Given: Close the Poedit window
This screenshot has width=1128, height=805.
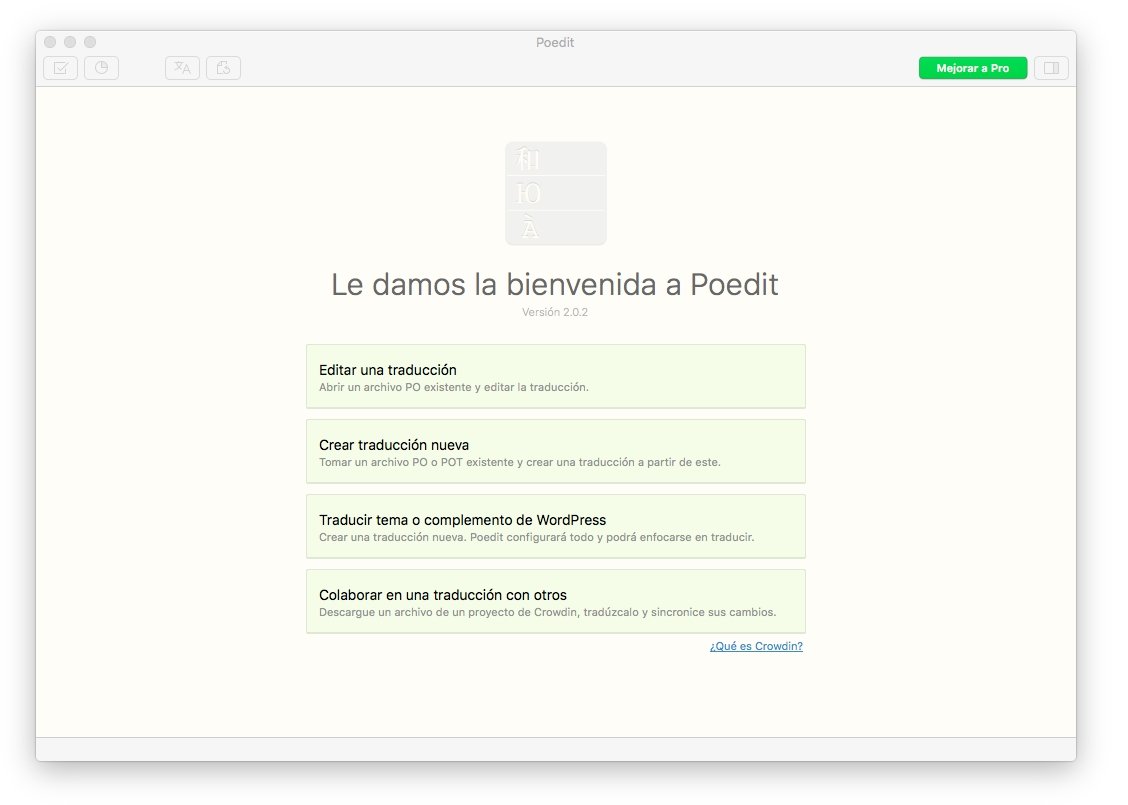Looking at the screenshot, I should pos(50,42).
